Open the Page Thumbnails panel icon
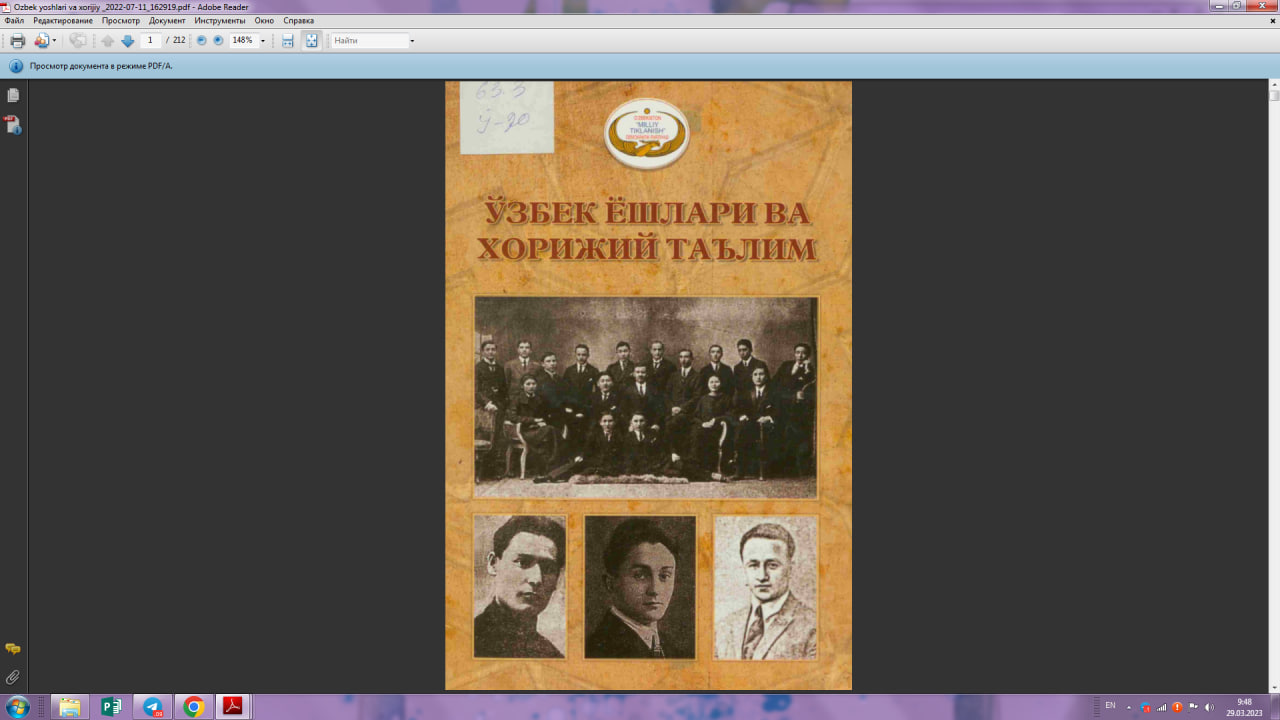 click(x=12, y=94)
